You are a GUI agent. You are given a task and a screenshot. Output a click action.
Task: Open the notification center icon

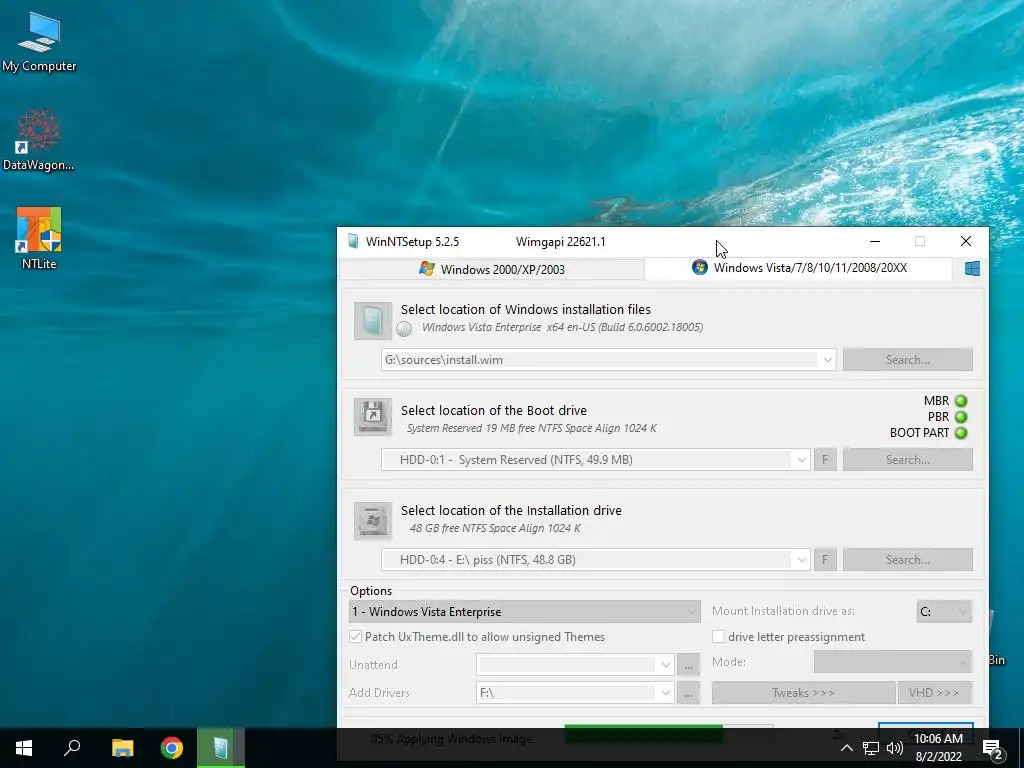993,748
